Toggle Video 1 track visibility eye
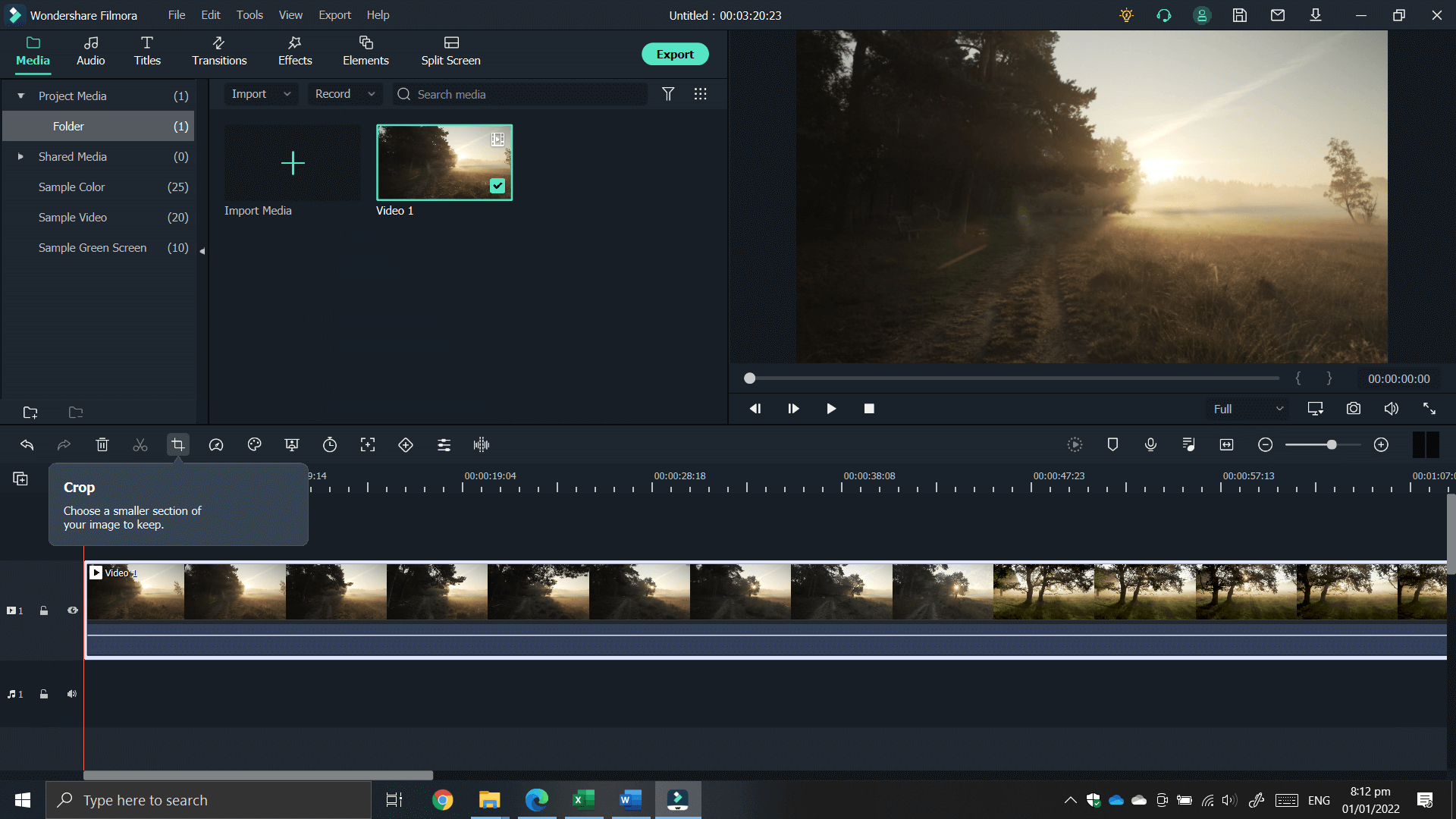 [73, 610]
